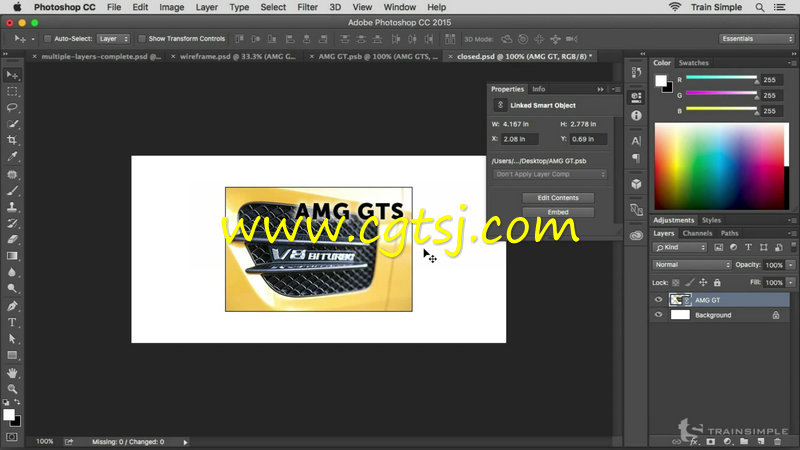The width and height of the screenshot is (800, 450).
Task: Select the History Brush tool
Action: tap(12, 223)
